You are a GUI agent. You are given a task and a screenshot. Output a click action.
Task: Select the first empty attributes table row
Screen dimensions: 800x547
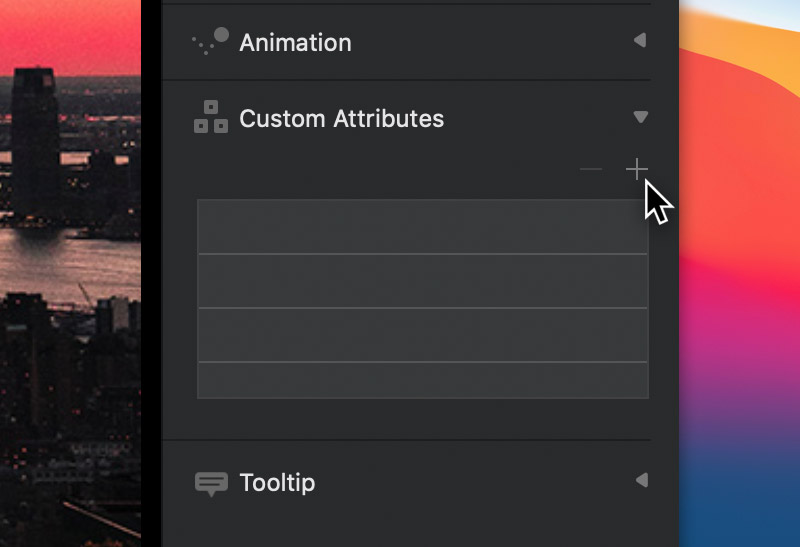pos(422,227)
